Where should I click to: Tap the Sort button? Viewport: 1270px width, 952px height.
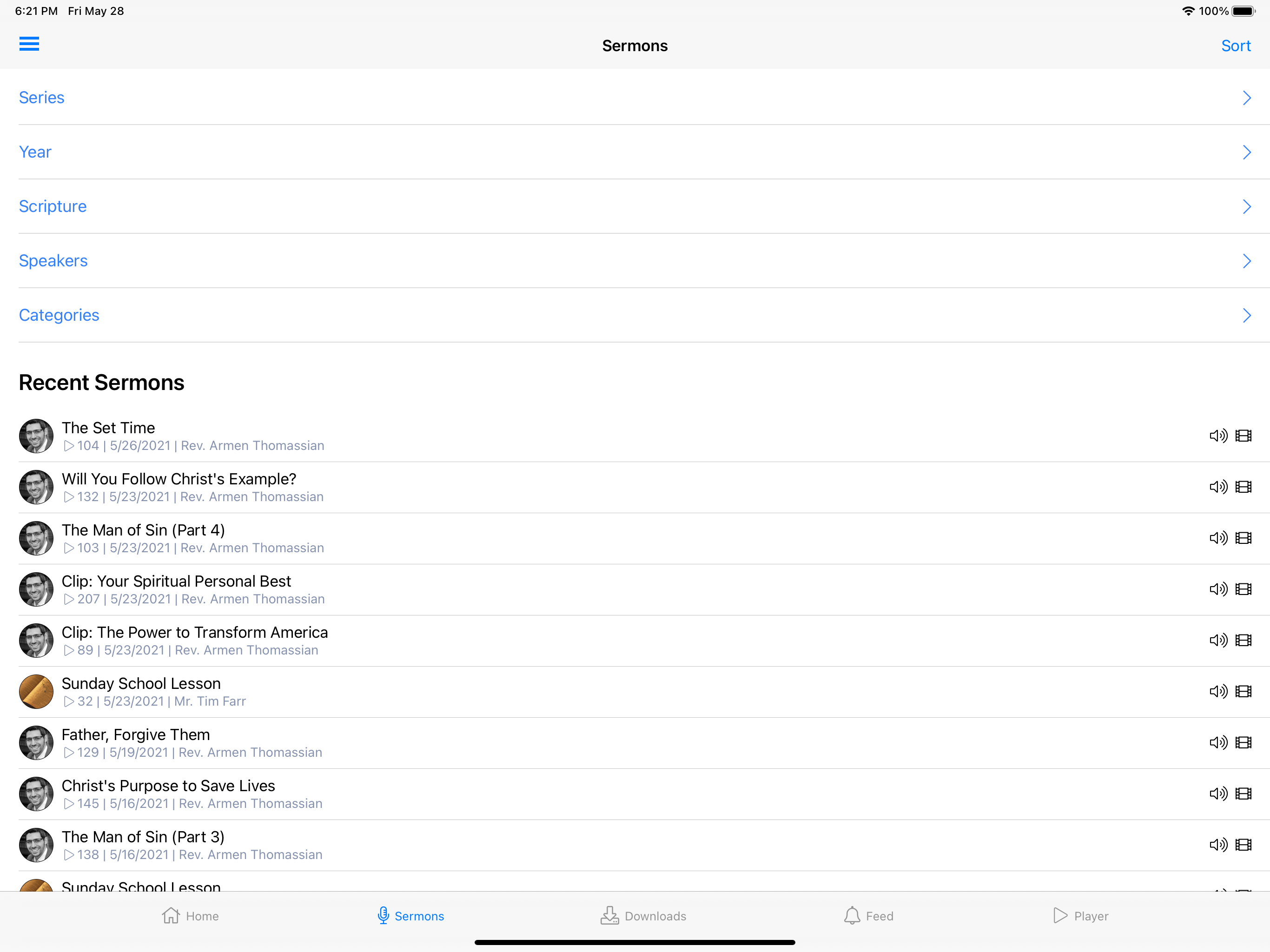pyautogui.click(x=1235, y=46)
